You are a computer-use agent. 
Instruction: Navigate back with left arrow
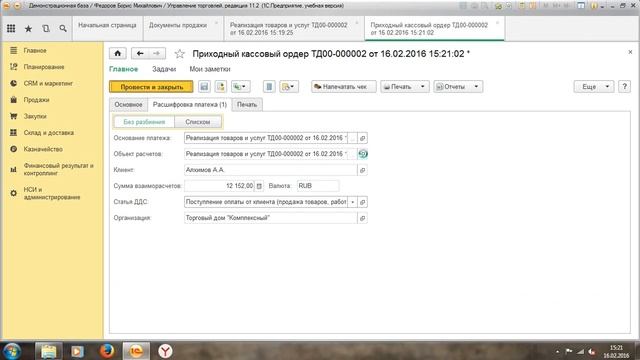(140, 53)
